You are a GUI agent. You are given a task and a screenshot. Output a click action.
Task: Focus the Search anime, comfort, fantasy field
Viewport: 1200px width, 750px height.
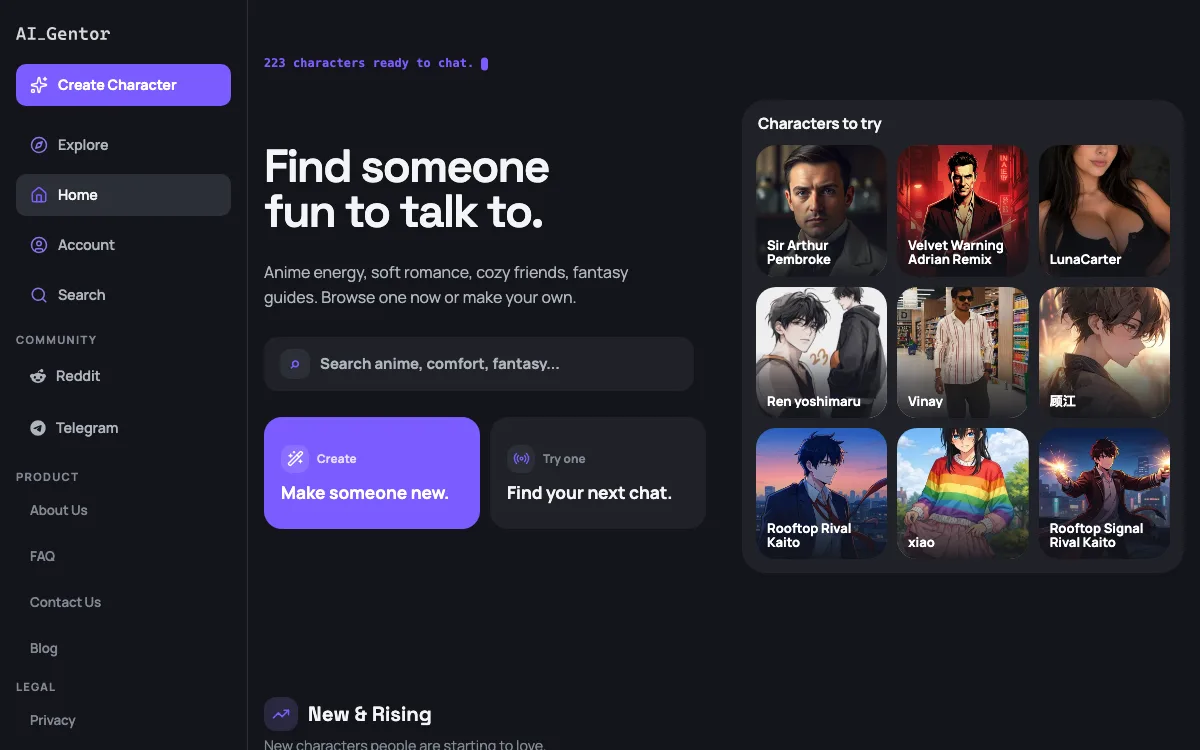tap(479, 364)
